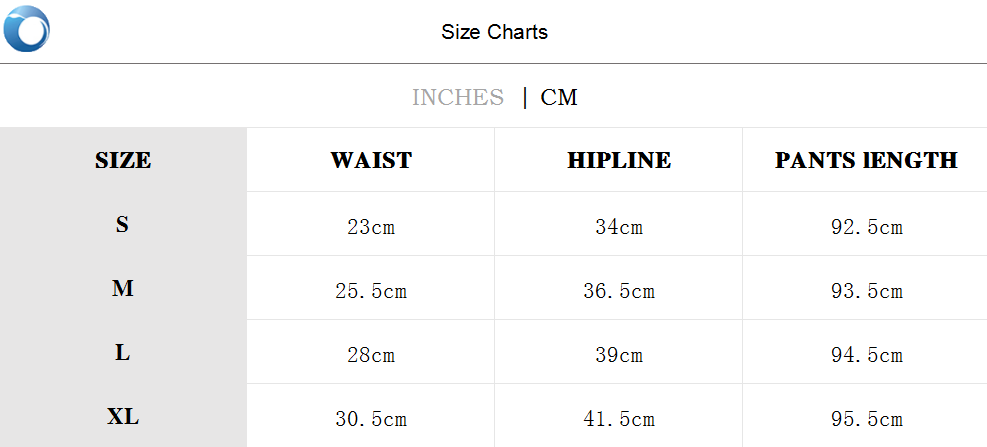Click the PANTS LENGTH column header
The image size is (987, 447).
(x=866, y=160)
